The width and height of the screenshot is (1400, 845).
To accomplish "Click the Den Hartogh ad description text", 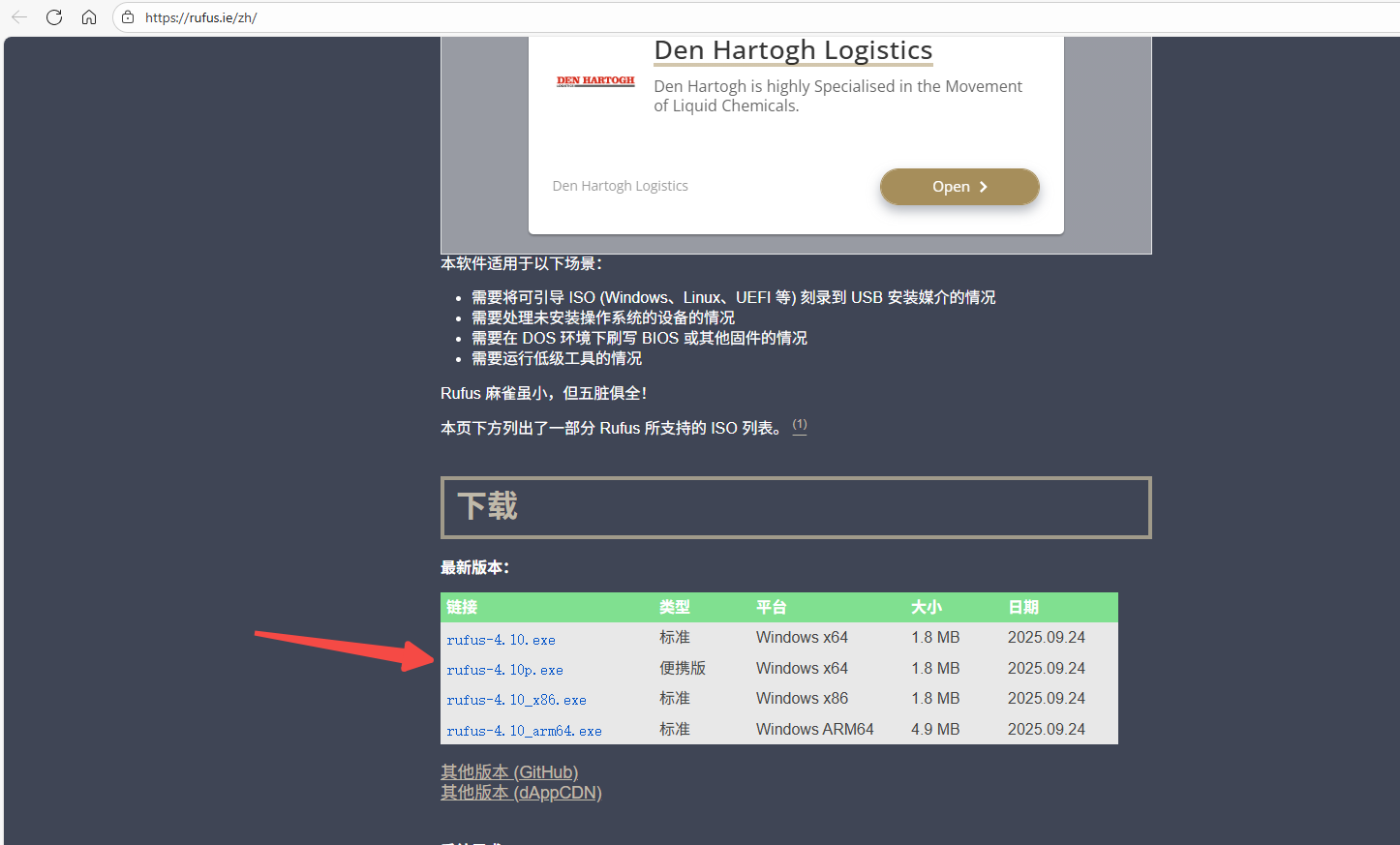I will tap(837, 96).
